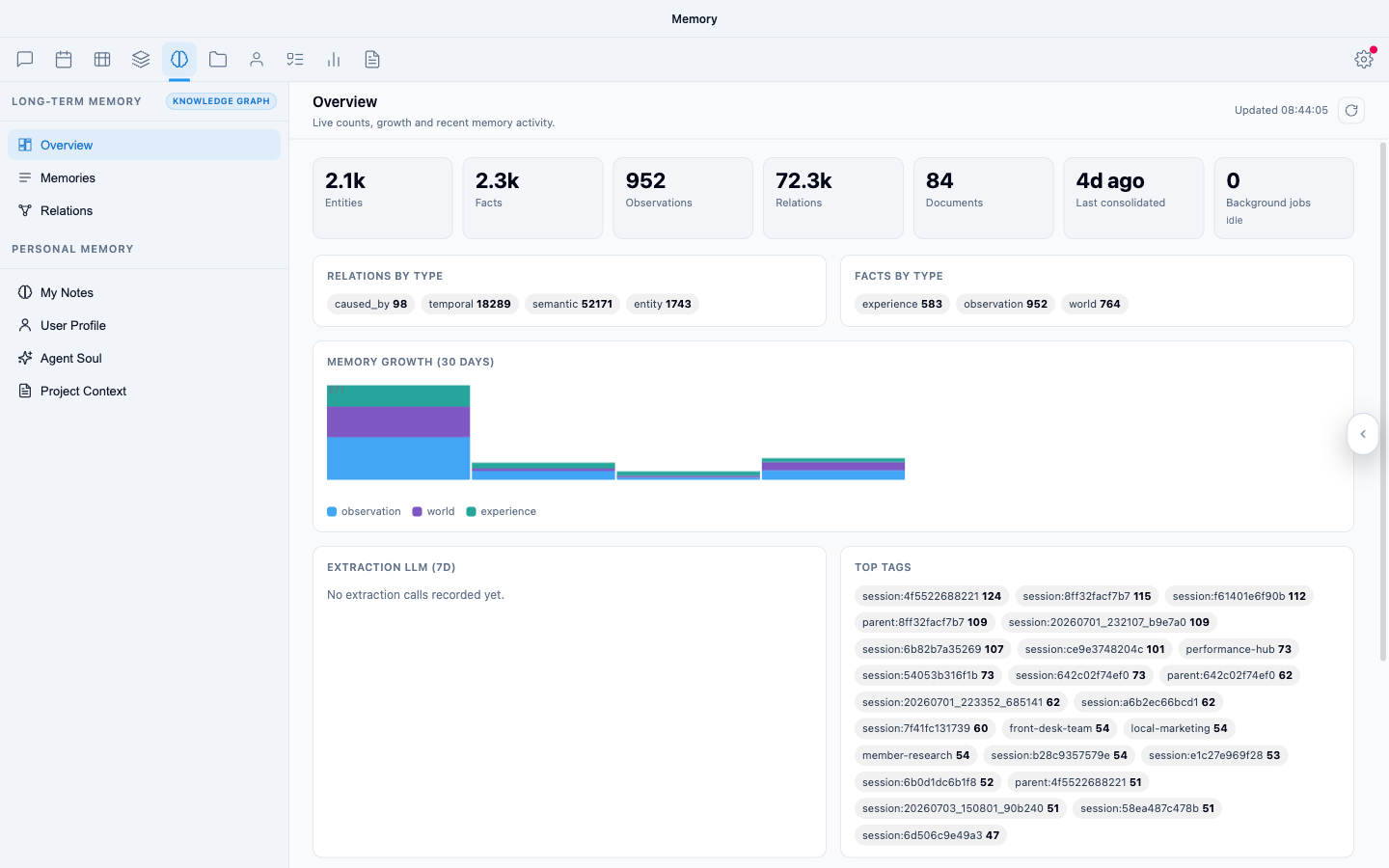1389x868 pixels.
Task: Click the Memories list icon in sidebar
Action: 25,177
